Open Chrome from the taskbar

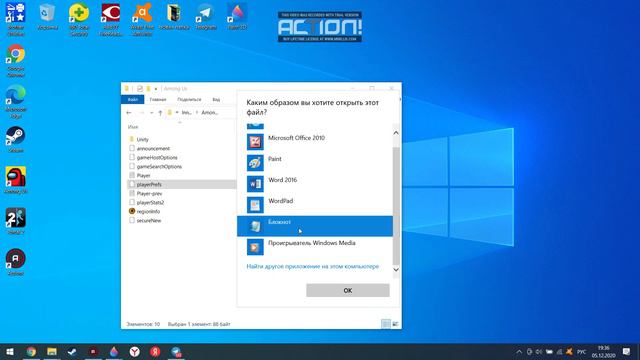[x=31, y=351]
